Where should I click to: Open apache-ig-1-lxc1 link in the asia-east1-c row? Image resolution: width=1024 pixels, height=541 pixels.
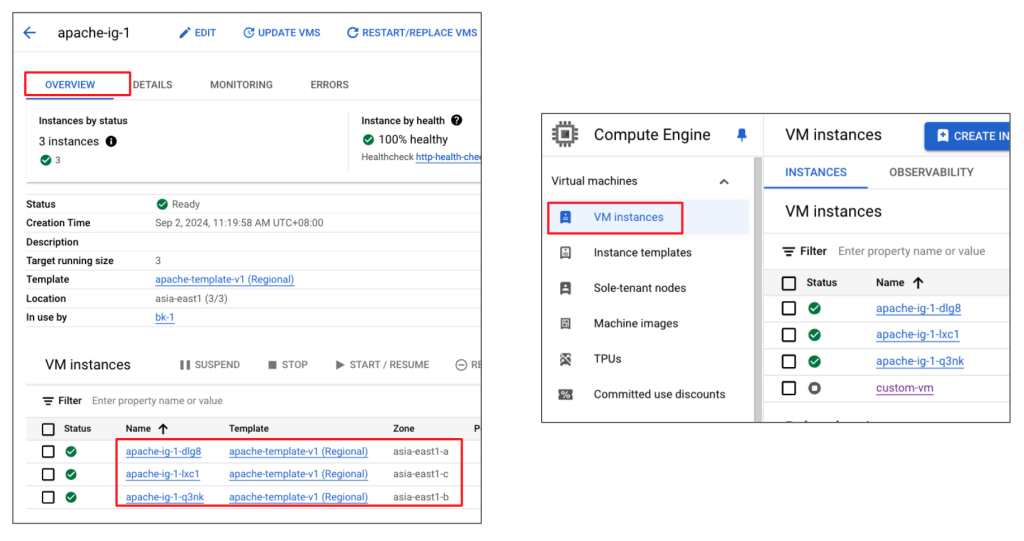(x=163, y=474)
